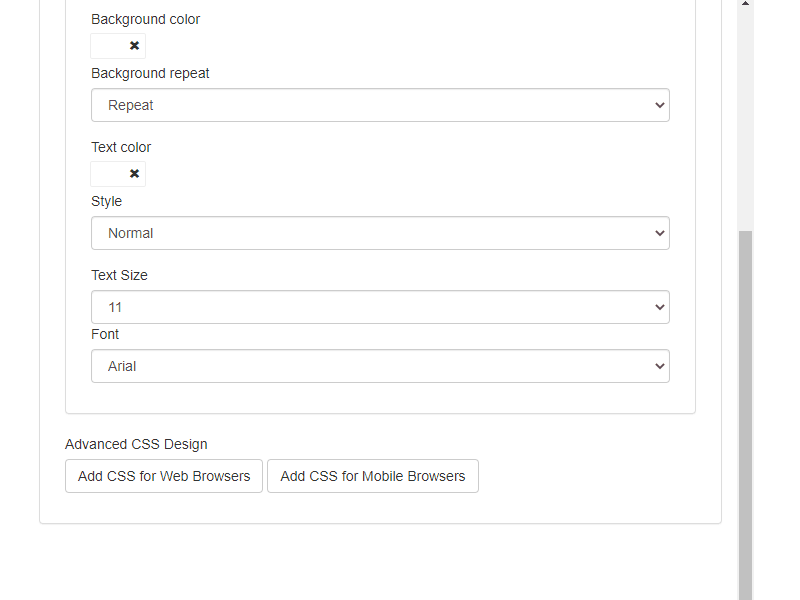Click the "Text Size" field label
The image size is (800, 600).
(119, 275)
